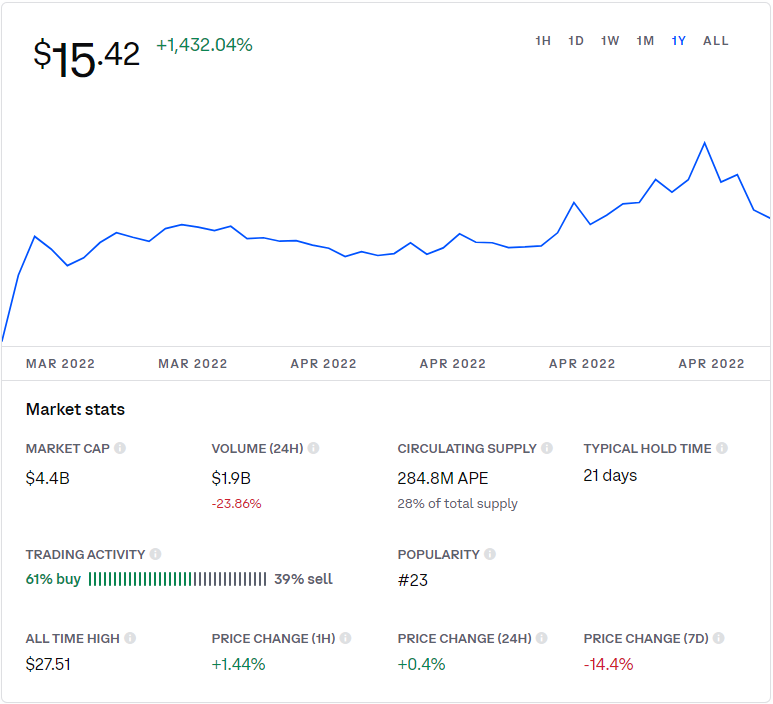Open the Trading Activity info icon

coord(155,554)
